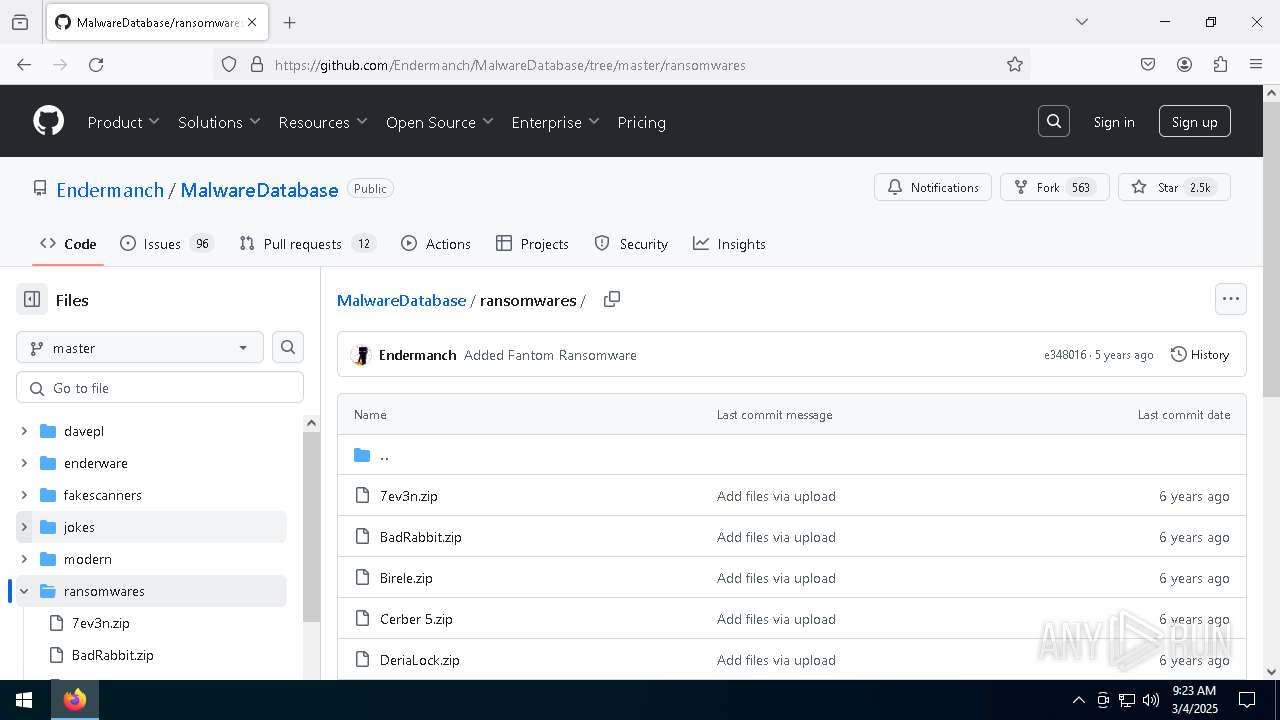
Task: Open the Actions tab
Action: tap(436, 243)
